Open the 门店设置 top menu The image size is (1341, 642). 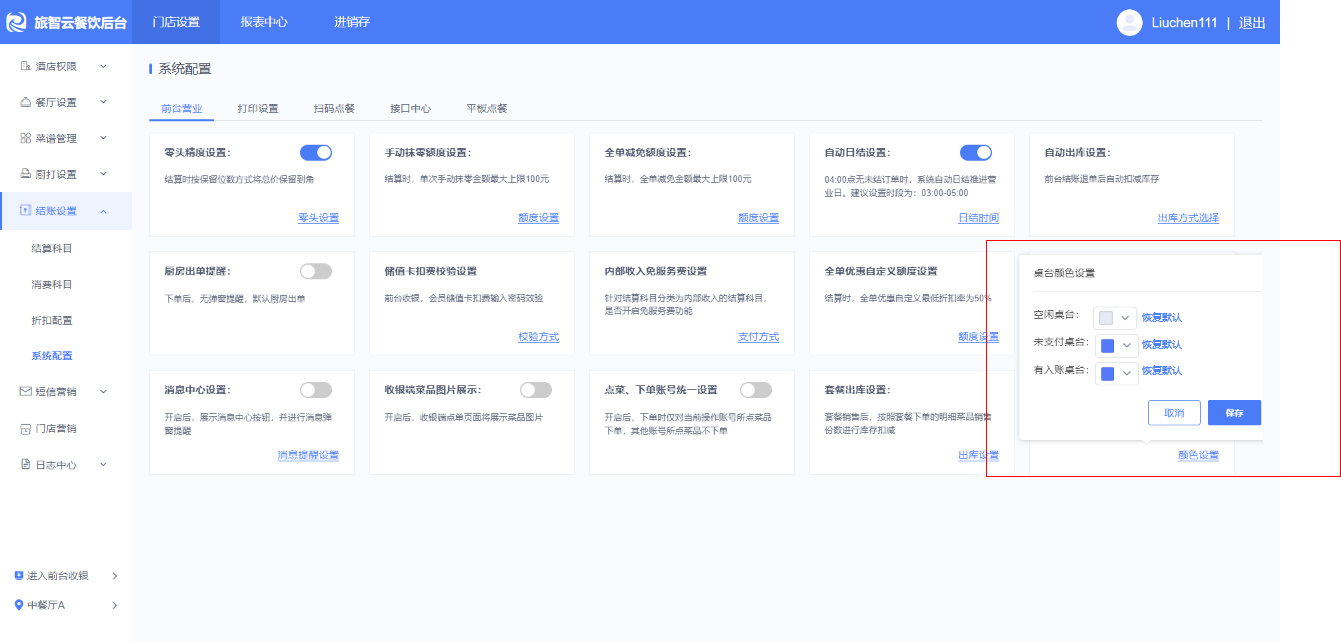tap(176, 22)
